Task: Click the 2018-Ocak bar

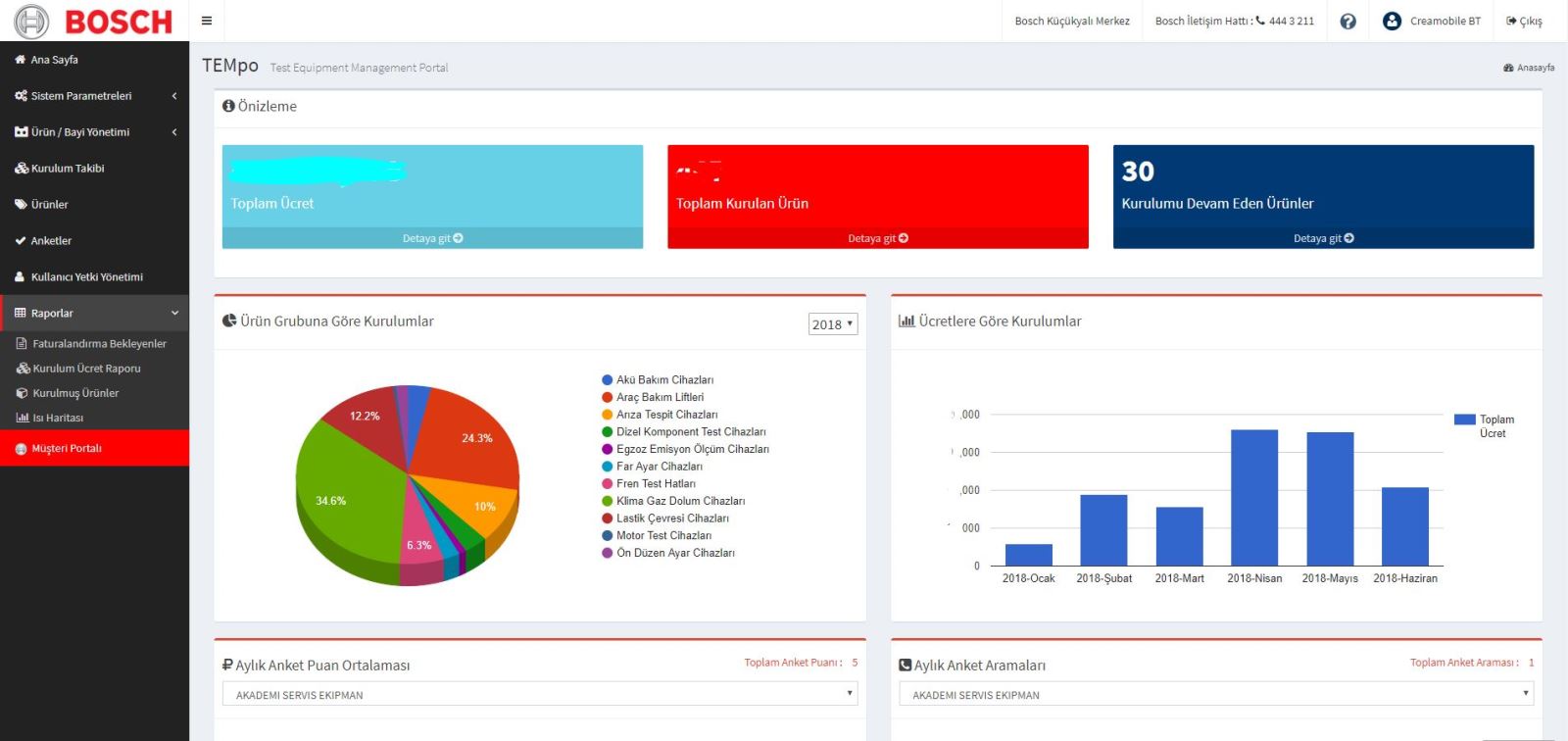Action: 1029,555
